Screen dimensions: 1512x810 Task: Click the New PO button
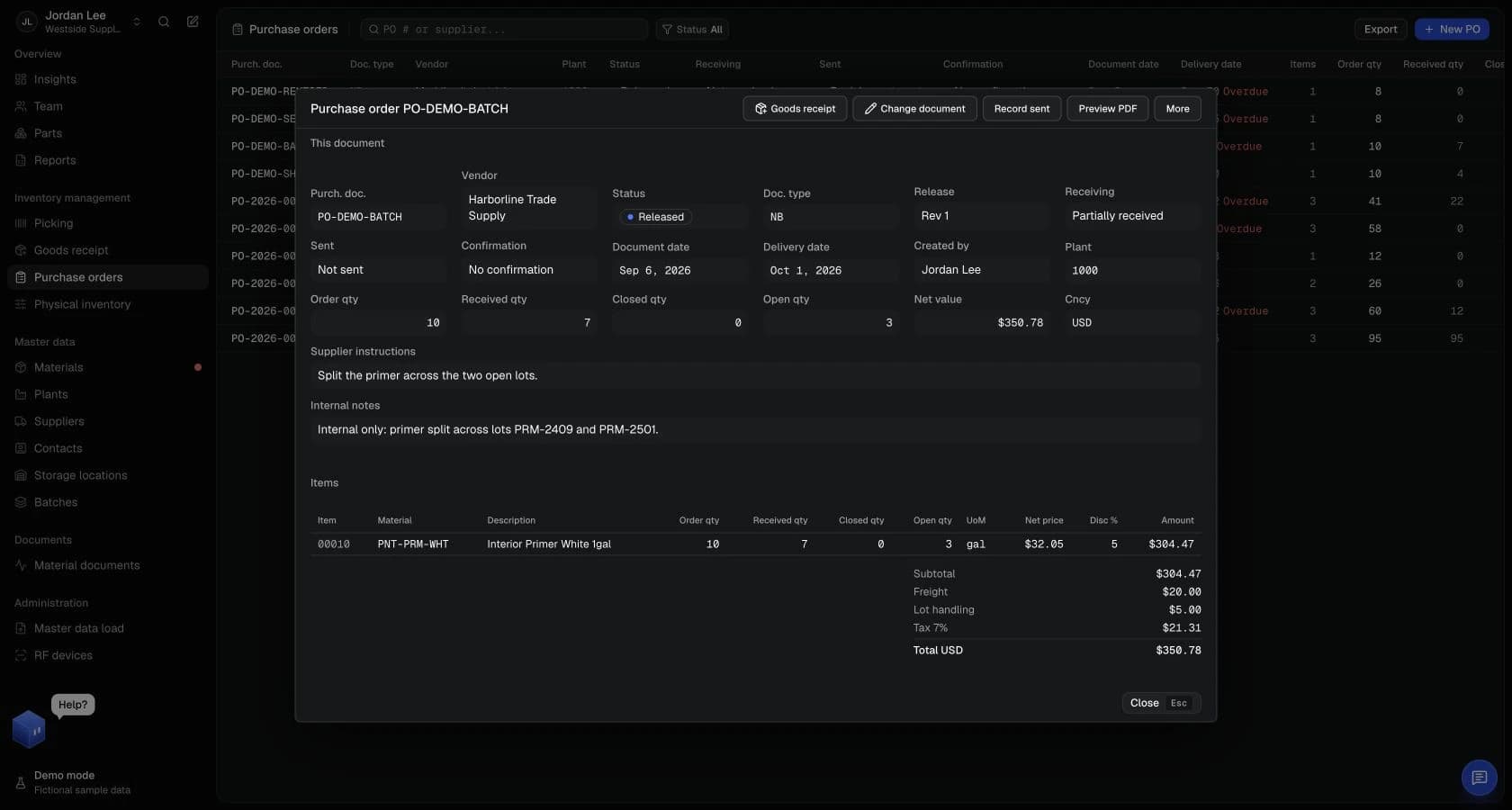[1452, 30]
